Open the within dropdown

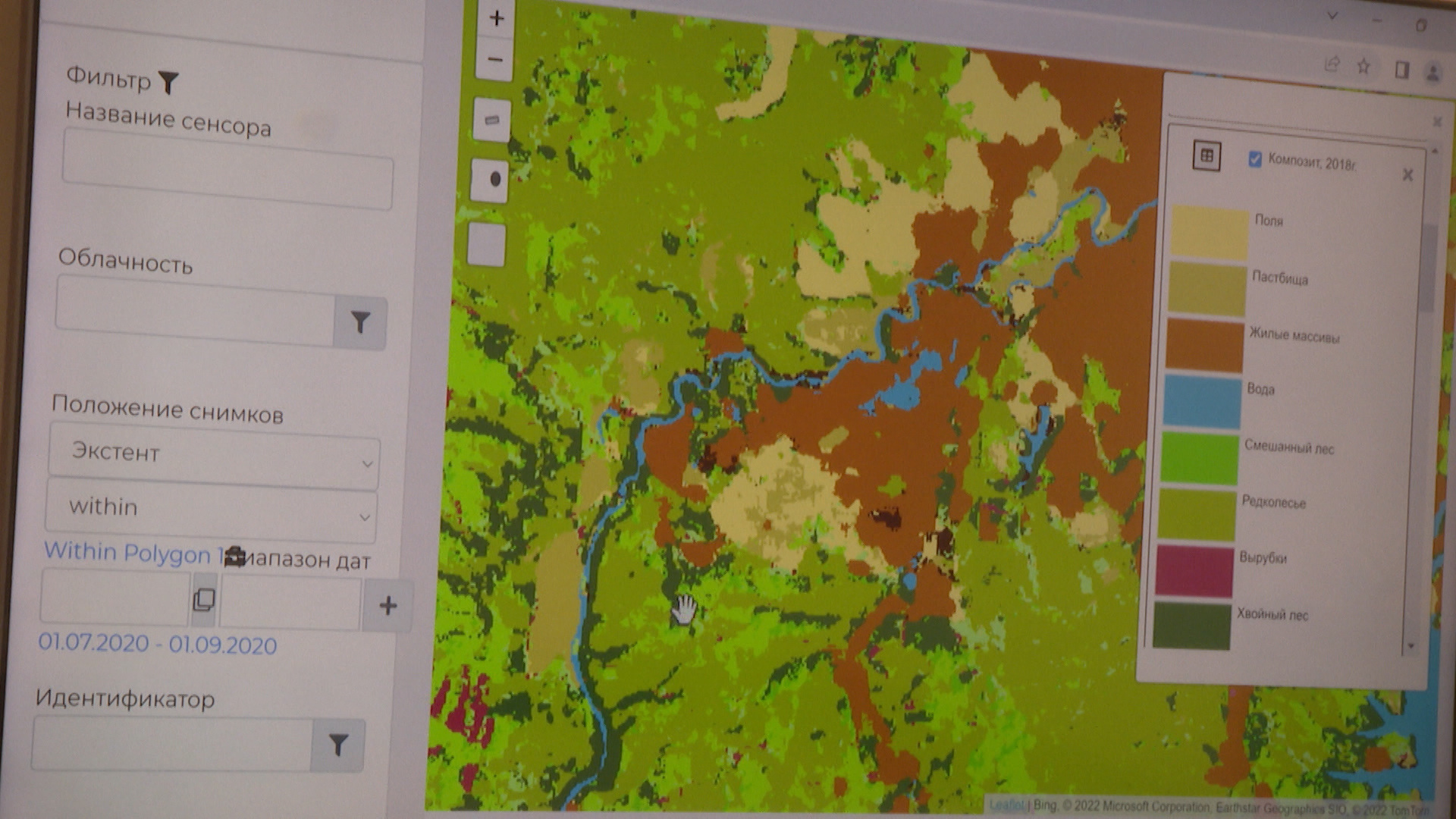point(211,510)
